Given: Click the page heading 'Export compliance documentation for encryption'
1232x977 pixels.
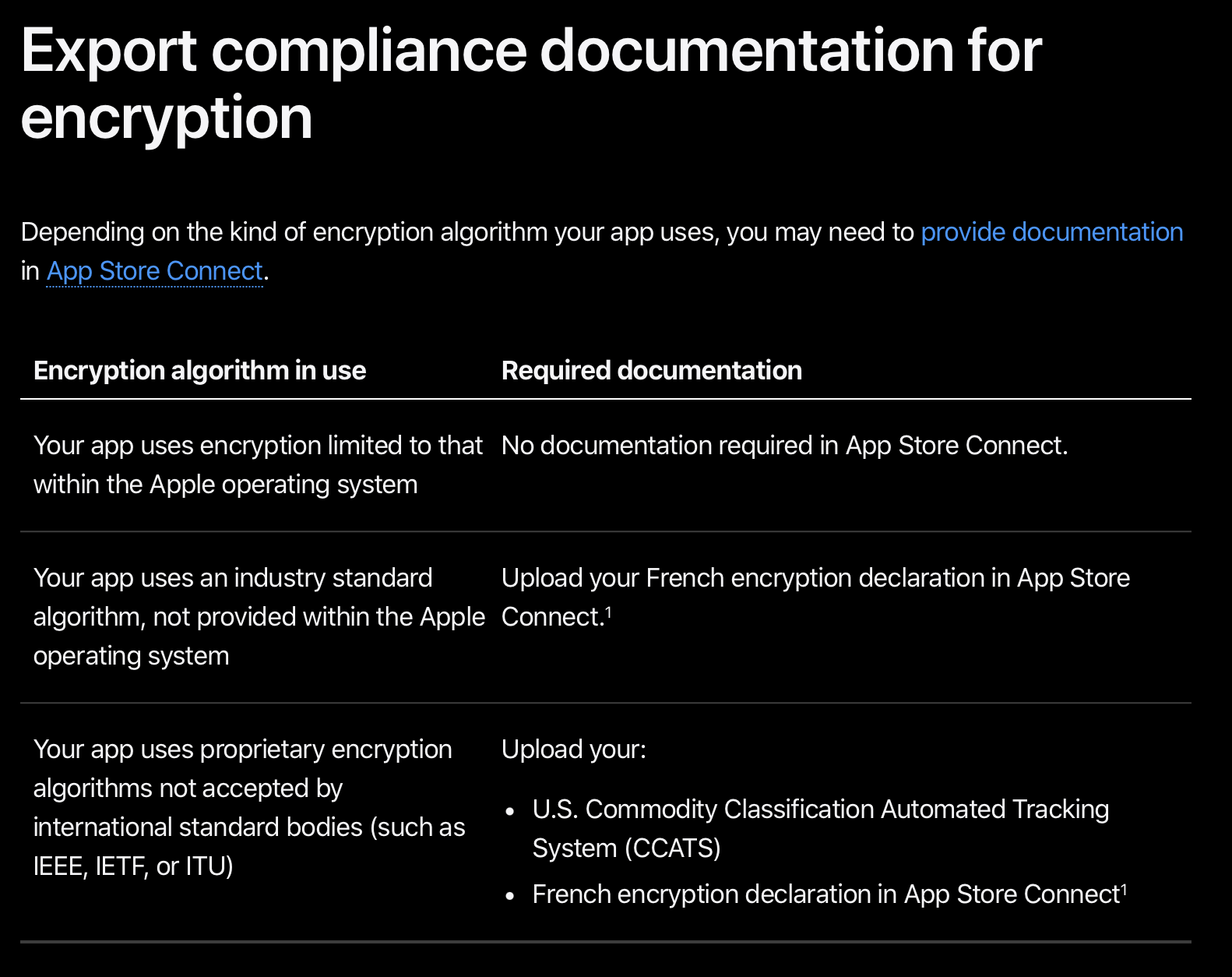Looking at the screenshot, I should [x=531, y=83].
